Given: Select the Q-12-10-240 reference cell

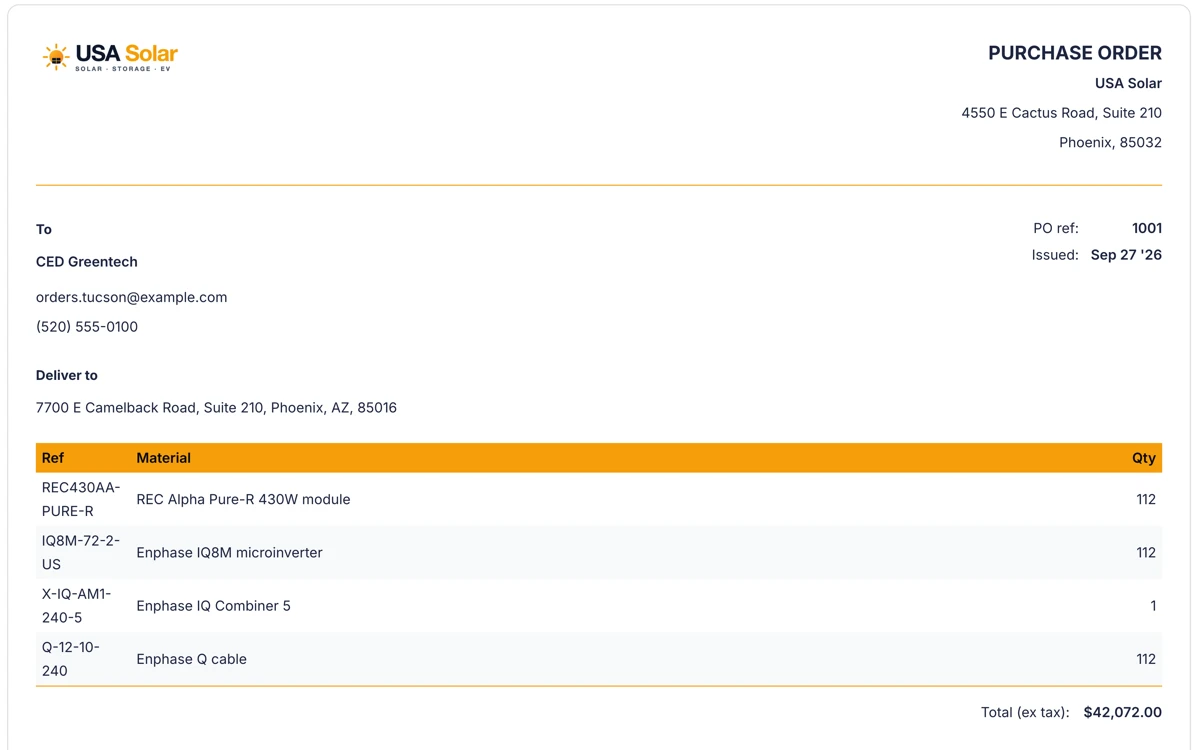Looking at the screenshot, I should tap(71, 658).
